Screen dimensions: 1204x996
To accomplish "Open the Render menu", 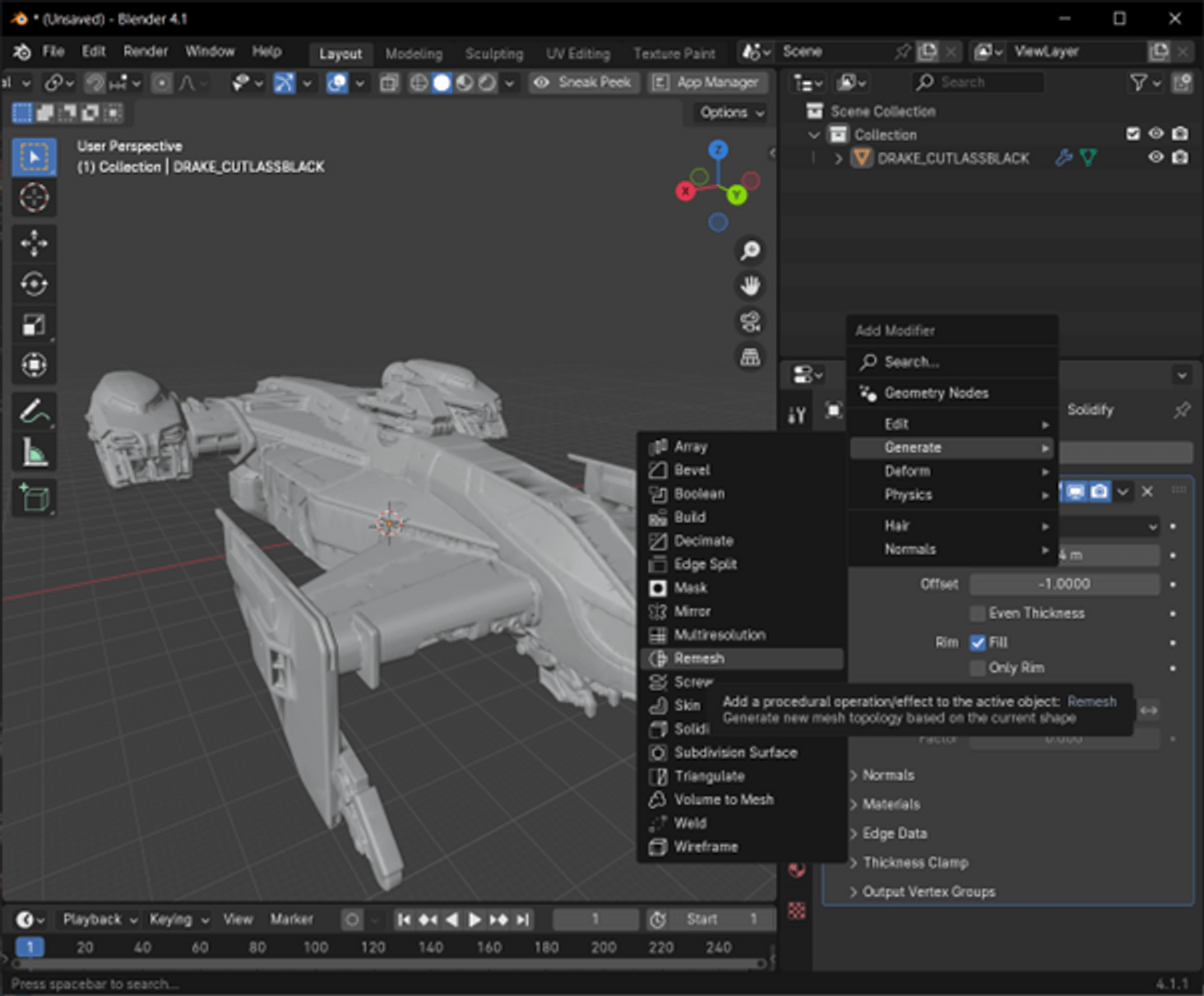I will [146, 51].
